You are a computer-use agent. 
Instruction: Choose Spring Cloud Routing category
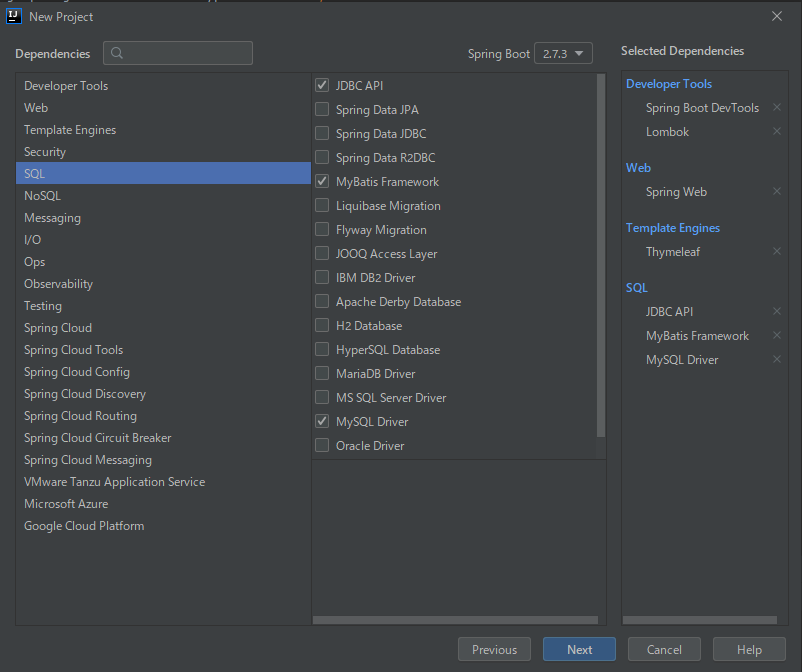(163, 415)
